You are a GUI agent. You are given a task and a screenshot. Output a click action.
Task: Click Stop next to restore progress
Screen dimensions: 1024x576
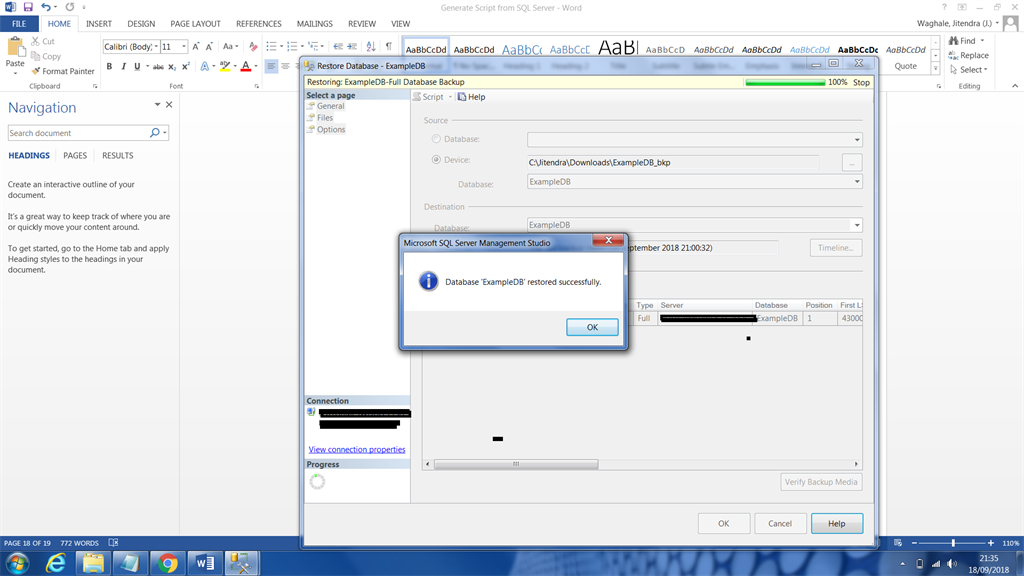coord(861,82)
